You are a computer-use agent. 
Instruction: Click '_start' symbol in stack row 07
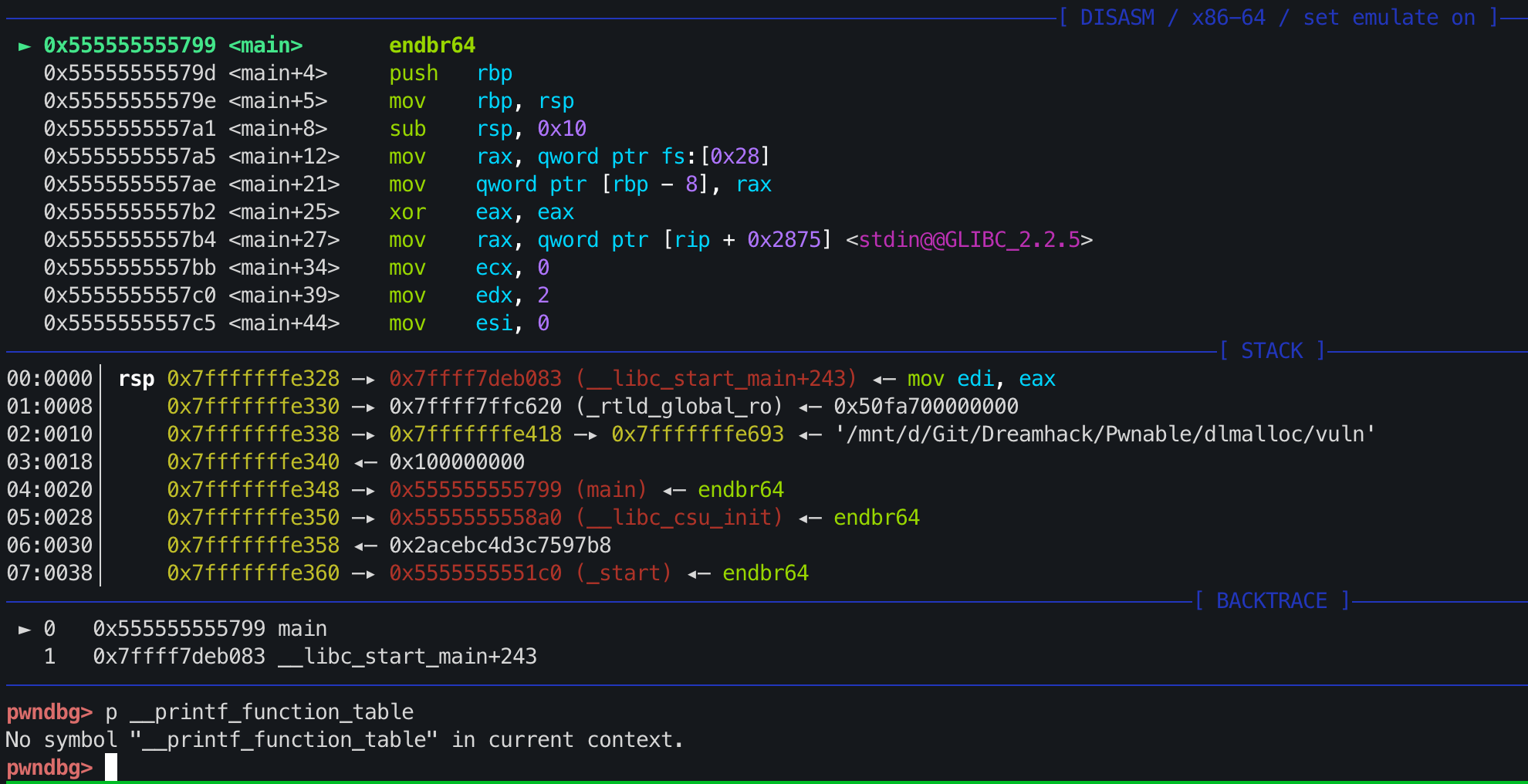pos(624,573)
